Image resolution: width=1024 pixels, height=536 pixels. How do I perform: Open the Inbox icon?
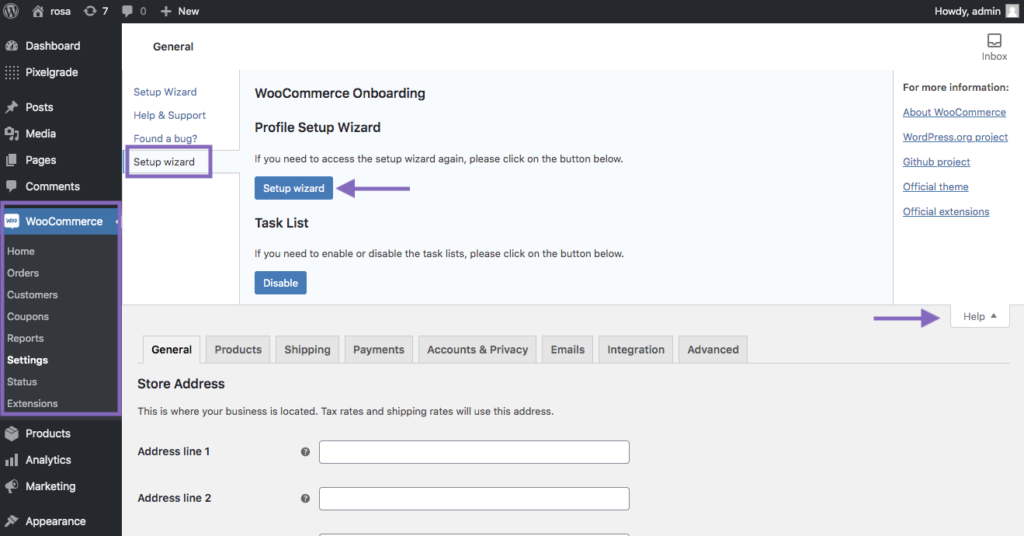pyautogui.click(x=994, y=40)
